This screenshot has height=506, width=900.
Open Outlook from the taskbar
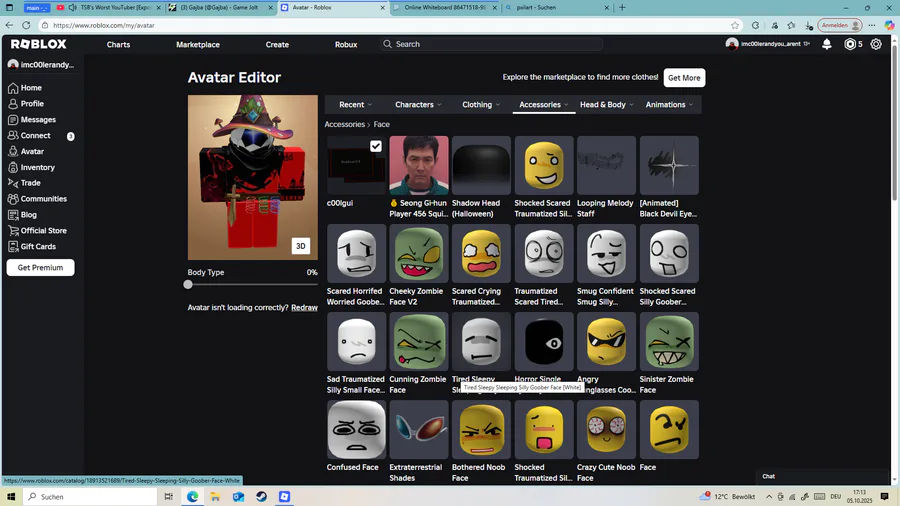[238, 496]
